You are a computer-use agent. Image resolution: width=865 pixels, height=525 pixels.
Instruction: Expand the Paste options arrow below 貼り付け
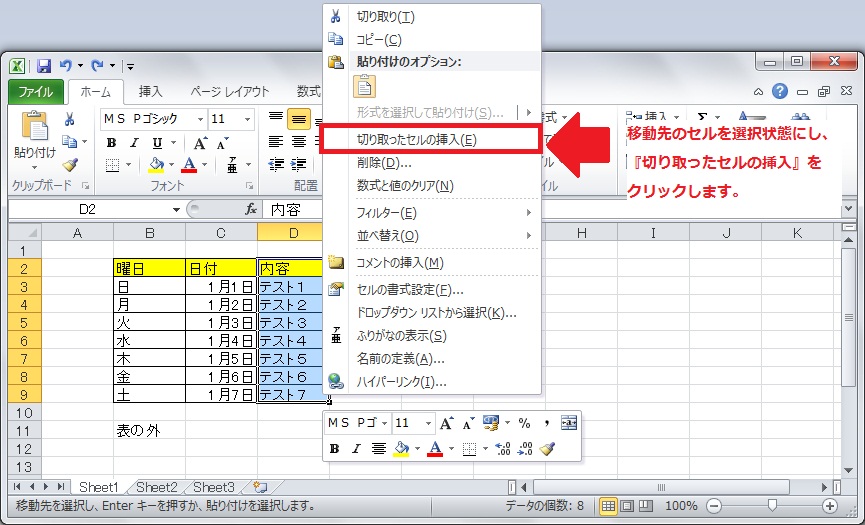[x=35, y=167]
